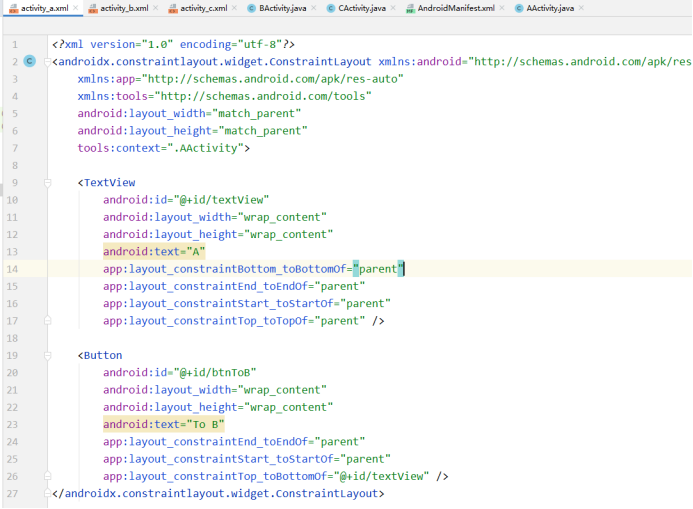Viewport: 693px width, 509px height.
Task: Click the tools:context ".AActivity" value
Action: click(x=206, y=148)
